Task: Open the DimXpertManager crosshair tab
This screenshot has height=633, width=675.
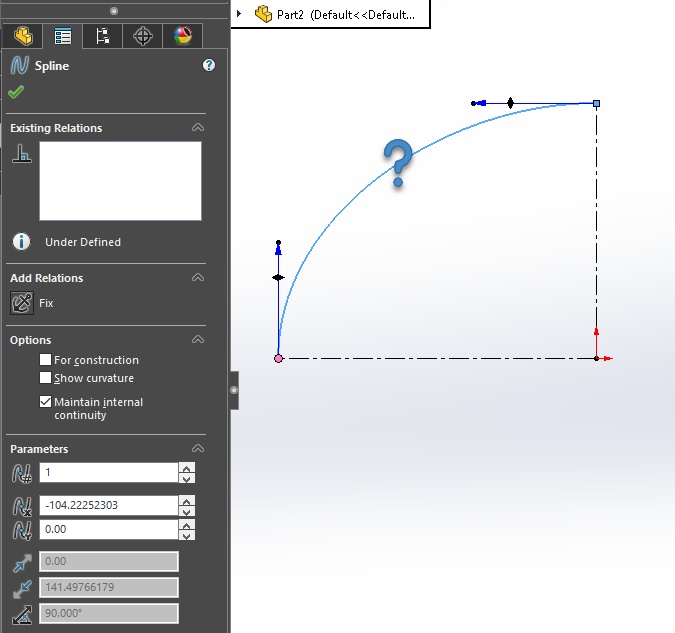Action: pyautogui.click(x=142, y=36)
